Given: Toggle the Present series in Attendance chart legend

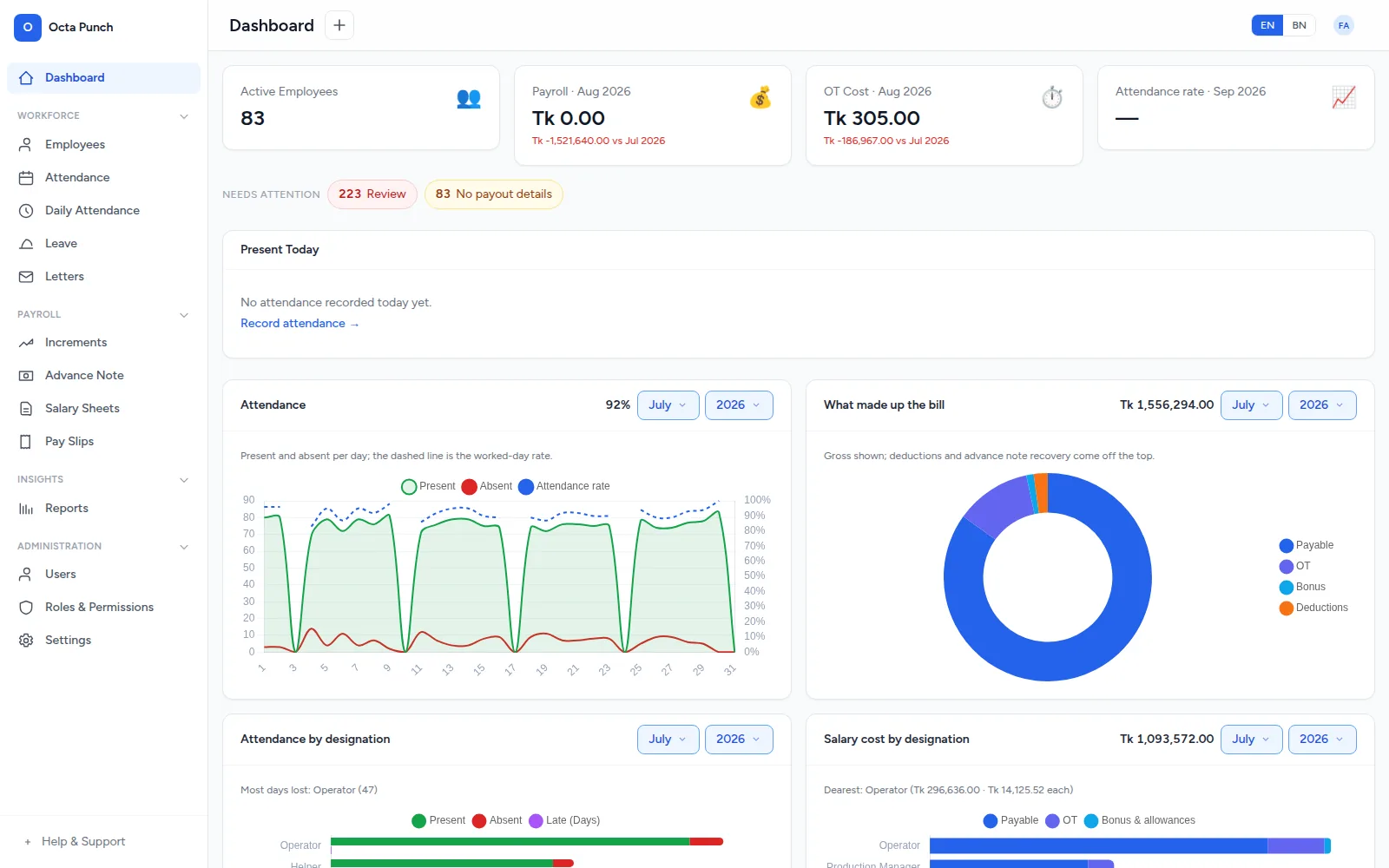Looking at the screenshot, I should tap(428, 486).
